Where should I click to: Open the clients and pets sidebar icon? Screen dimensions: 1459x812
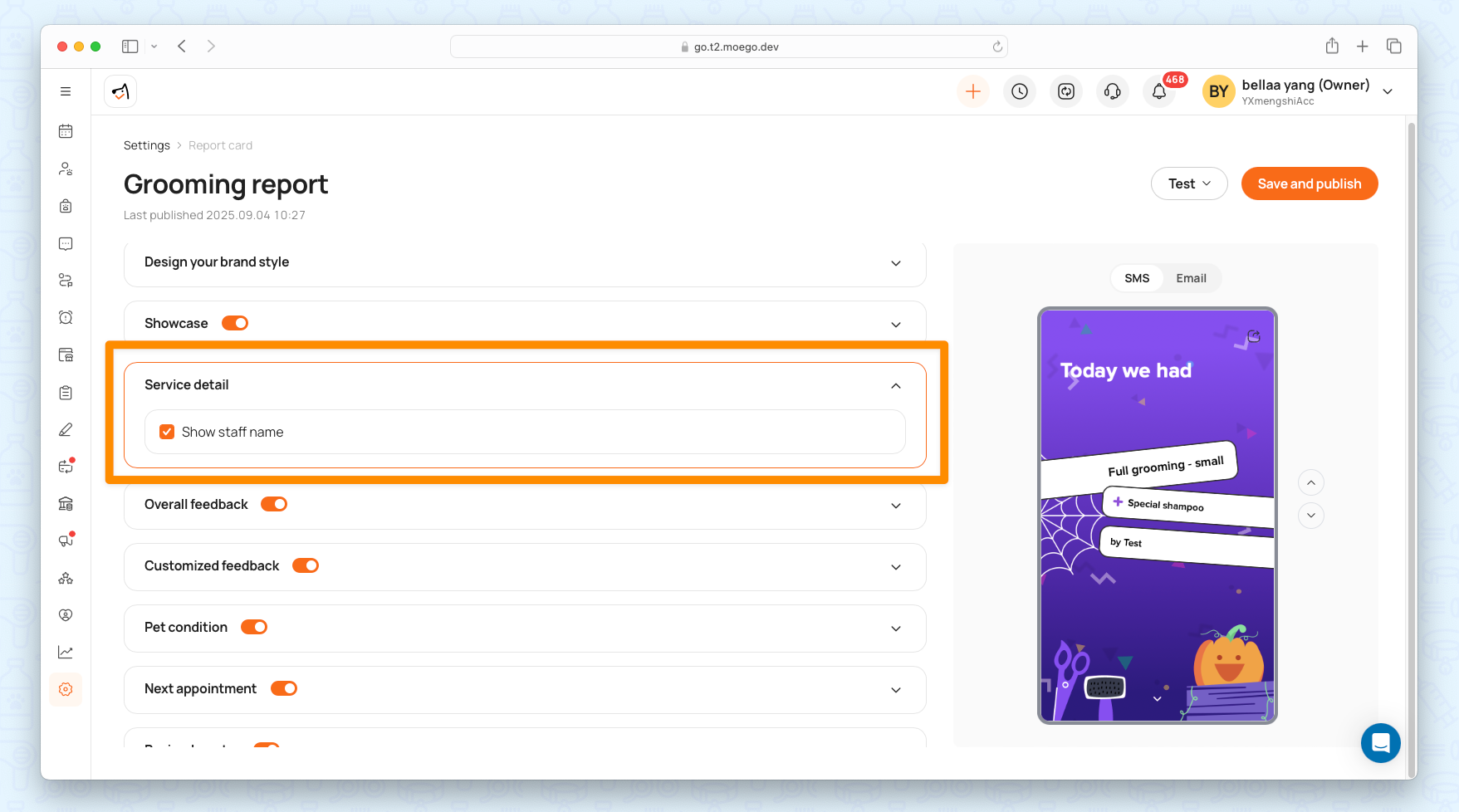(66, 169)
